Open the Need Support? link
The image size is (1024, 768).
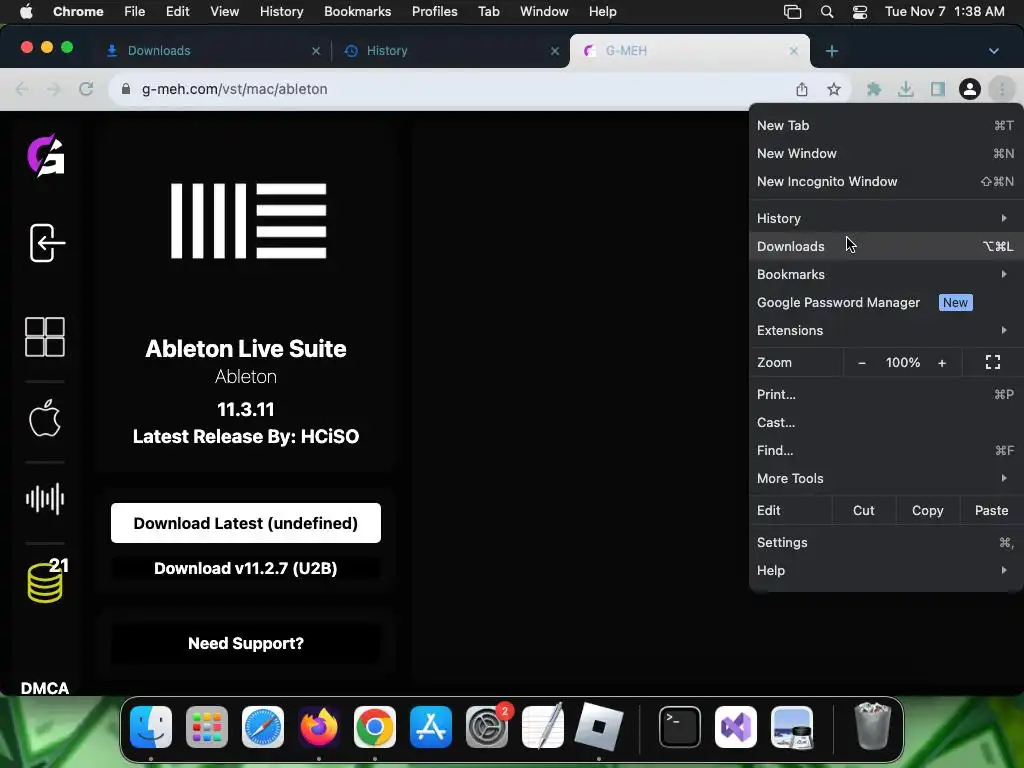(x=246, y=643)
